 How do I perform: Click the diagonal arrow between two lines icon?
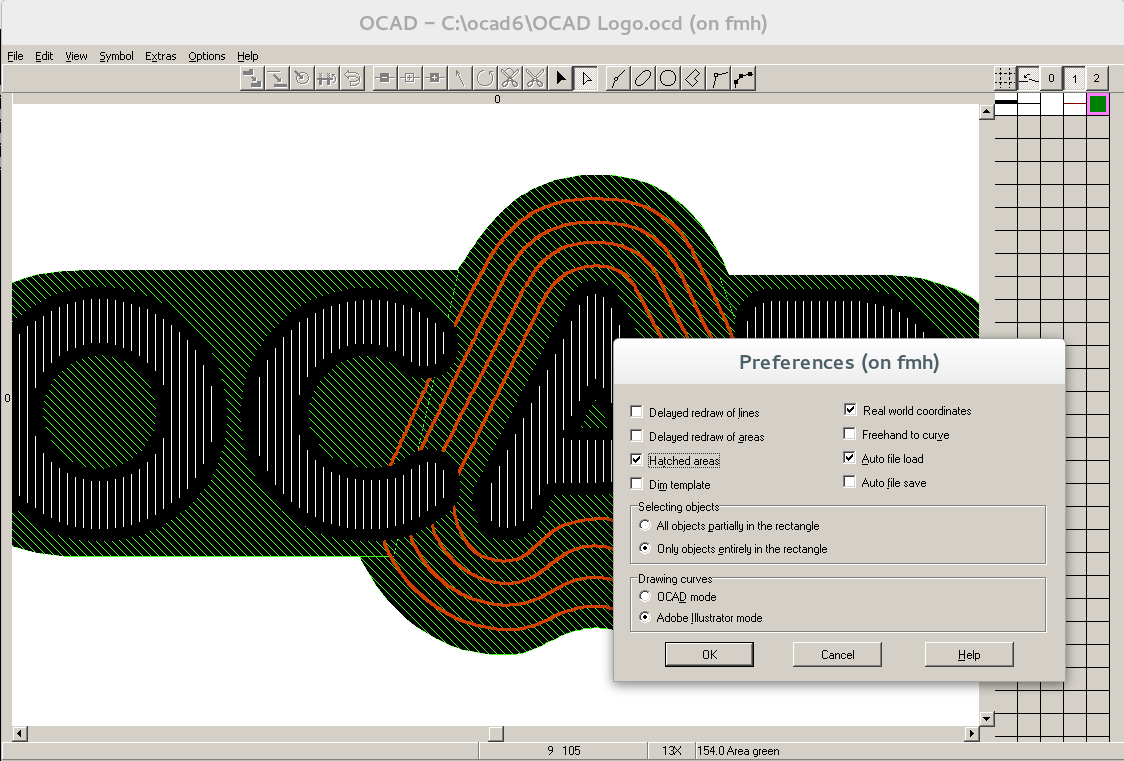point(277,78)
